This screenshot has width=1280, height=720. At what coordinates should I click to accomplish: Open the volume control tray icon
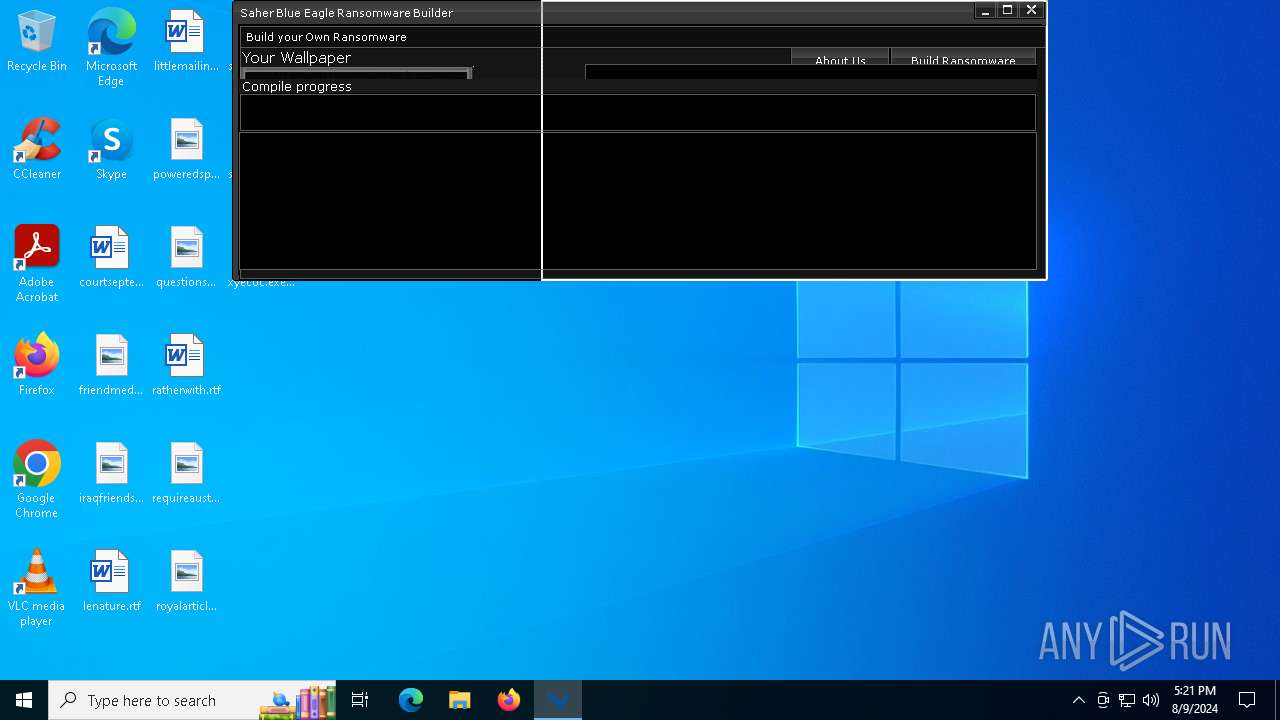click(x=1151, y=700)
